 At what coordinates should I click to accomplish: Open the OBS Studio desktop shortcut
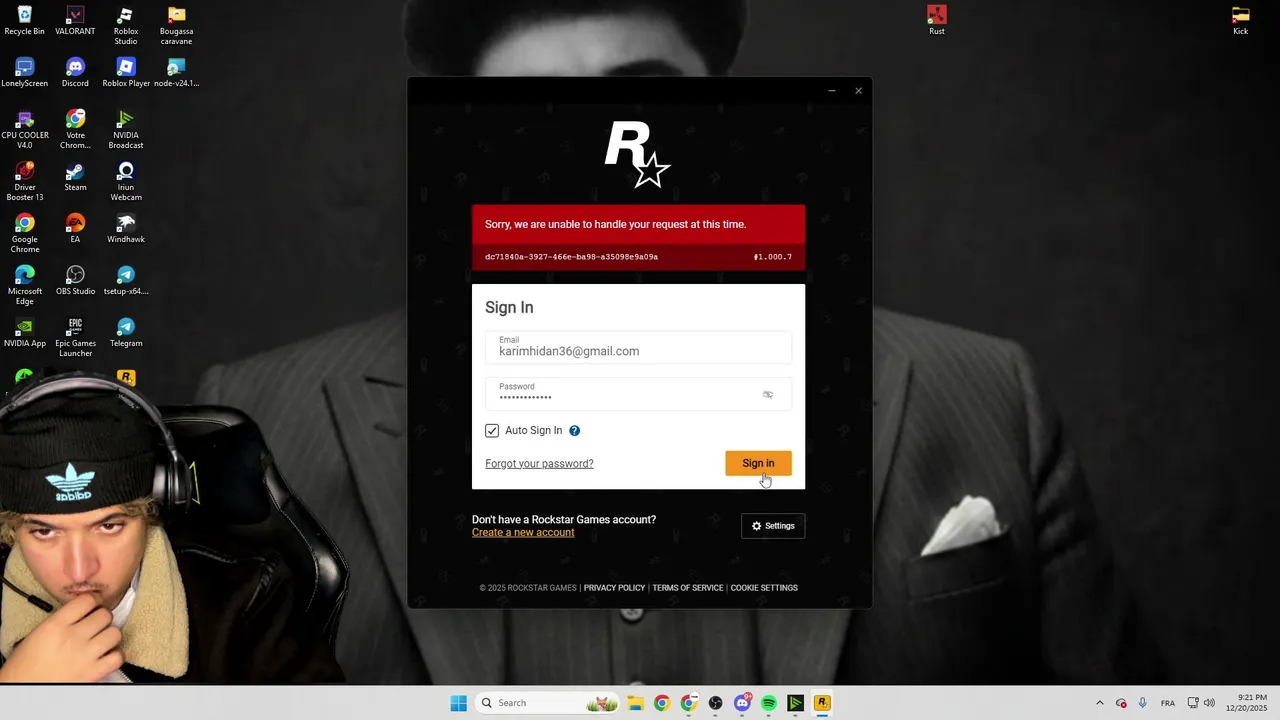tap(75, 281)
